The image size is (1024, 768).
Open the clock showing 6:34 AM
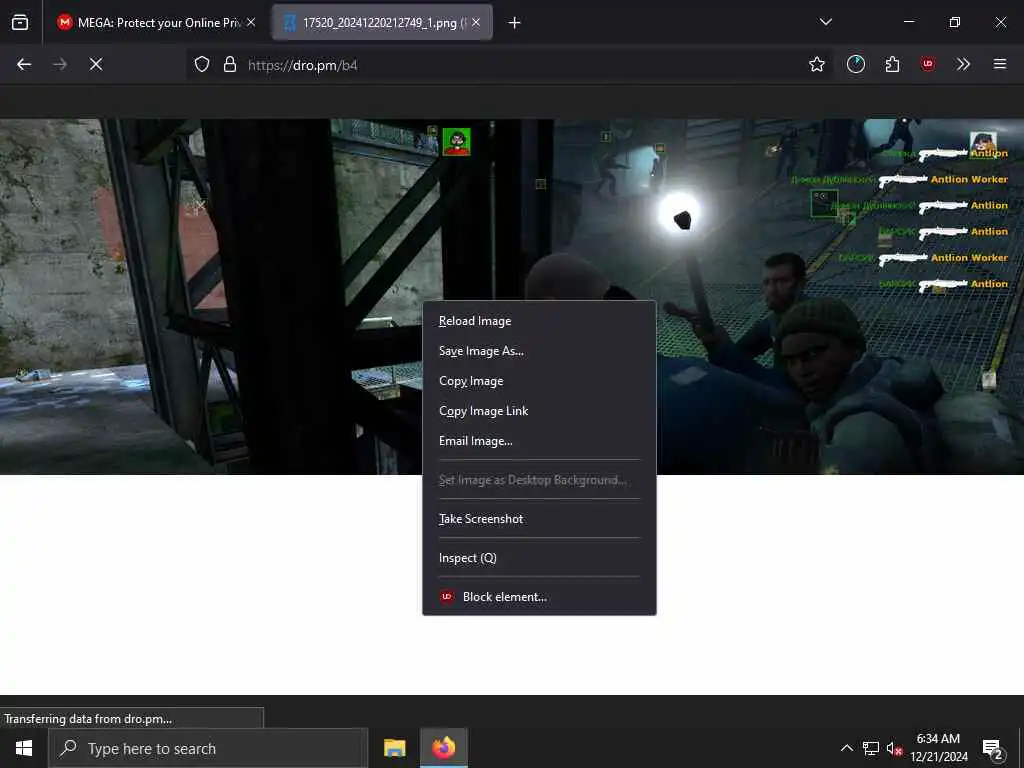[938, 748]
